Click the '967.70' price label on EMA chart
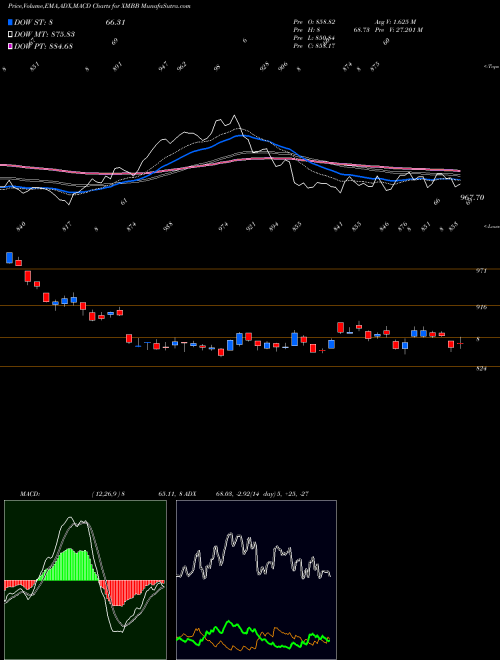 coord(472,197)
